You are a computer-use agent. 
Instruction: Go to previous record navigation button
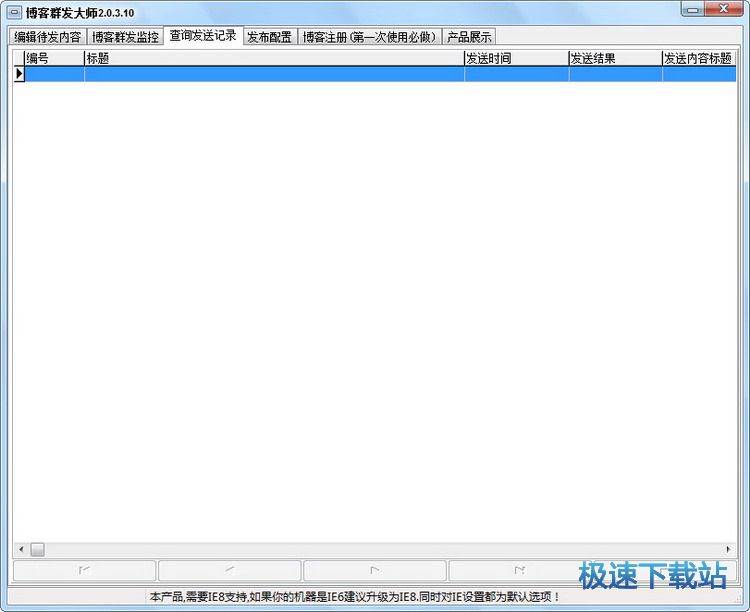pos(229,571)
